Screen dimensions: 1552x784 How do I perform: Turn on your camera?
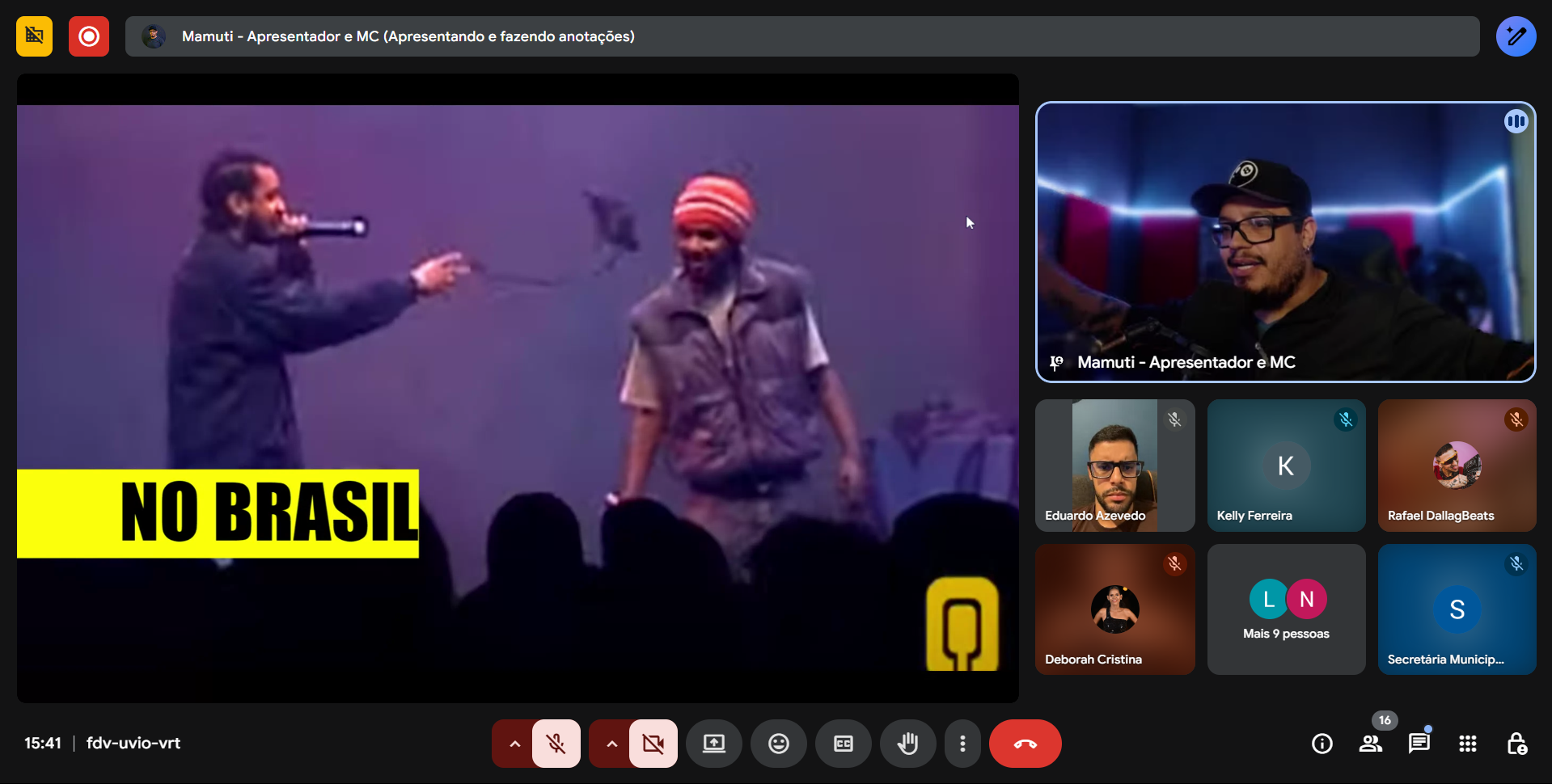coord(653,744)
